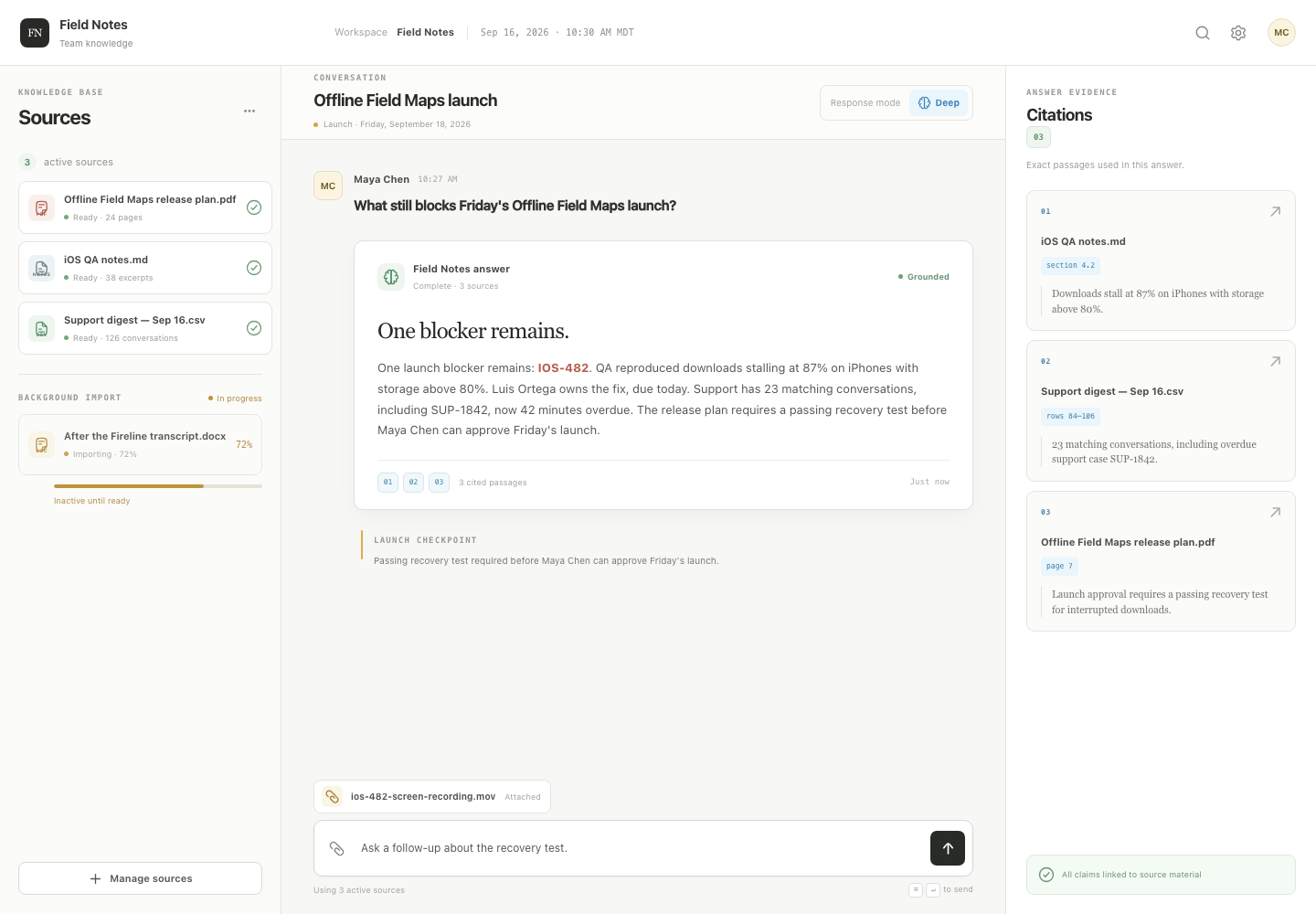Click the Fireline transcript document icon
This screenshot has height=914, width=1316.
click(x=41, y=445)
